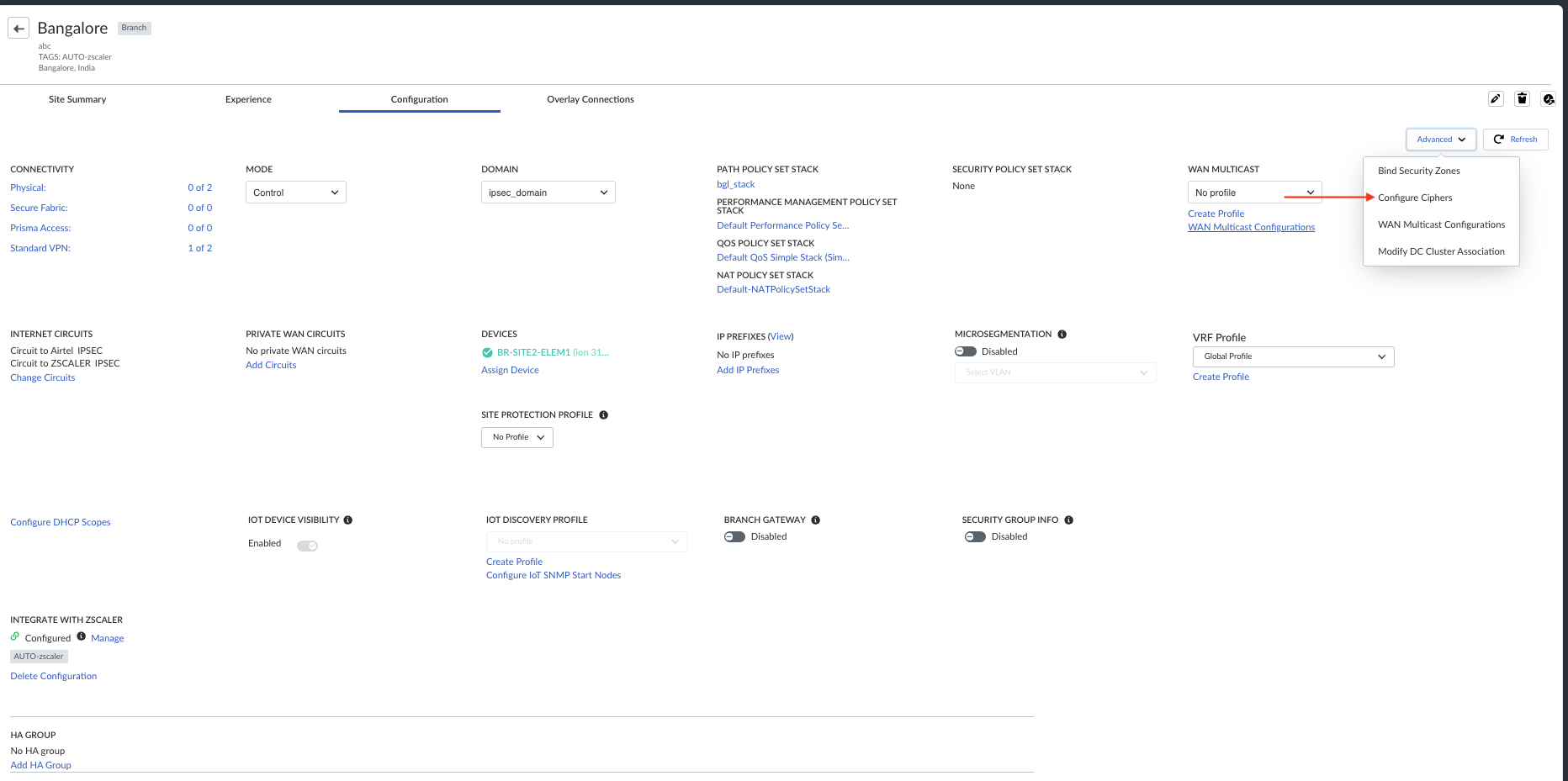The image size is (1568, 781).
Task: Toggle the Branch Gateway switch
Action: tap(734, 537)
